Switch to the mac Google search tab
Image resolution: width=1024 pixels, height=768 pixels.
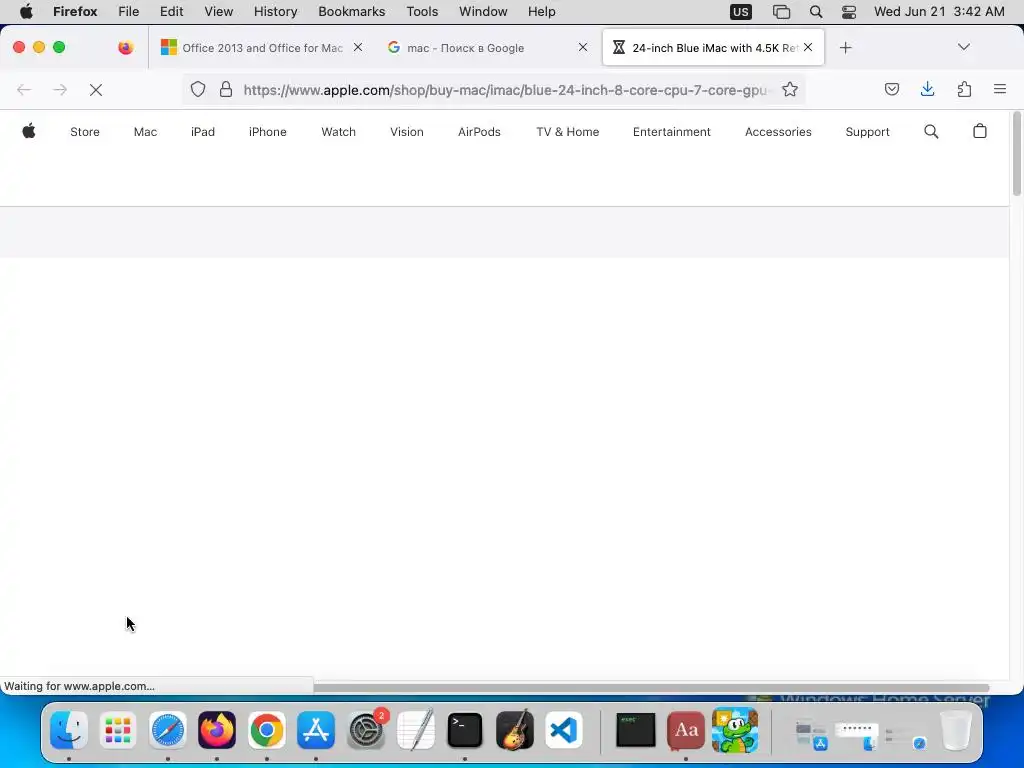coord(487,48)
